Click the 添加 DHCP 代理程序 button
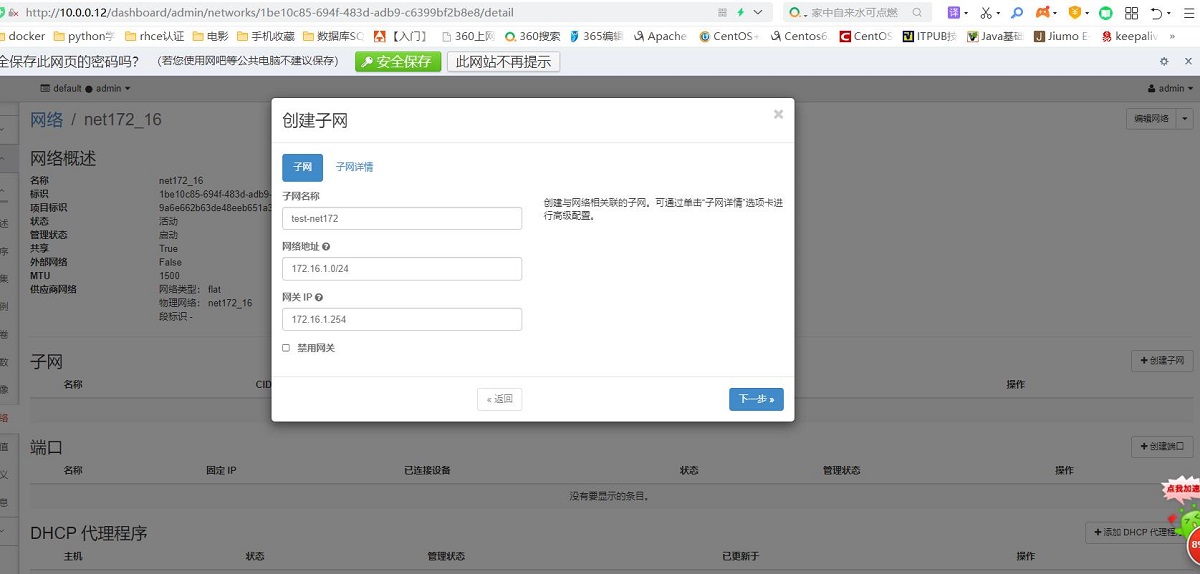This screenshot has height=574, width=1200. pyautogui.click(x=1141, y=532)
